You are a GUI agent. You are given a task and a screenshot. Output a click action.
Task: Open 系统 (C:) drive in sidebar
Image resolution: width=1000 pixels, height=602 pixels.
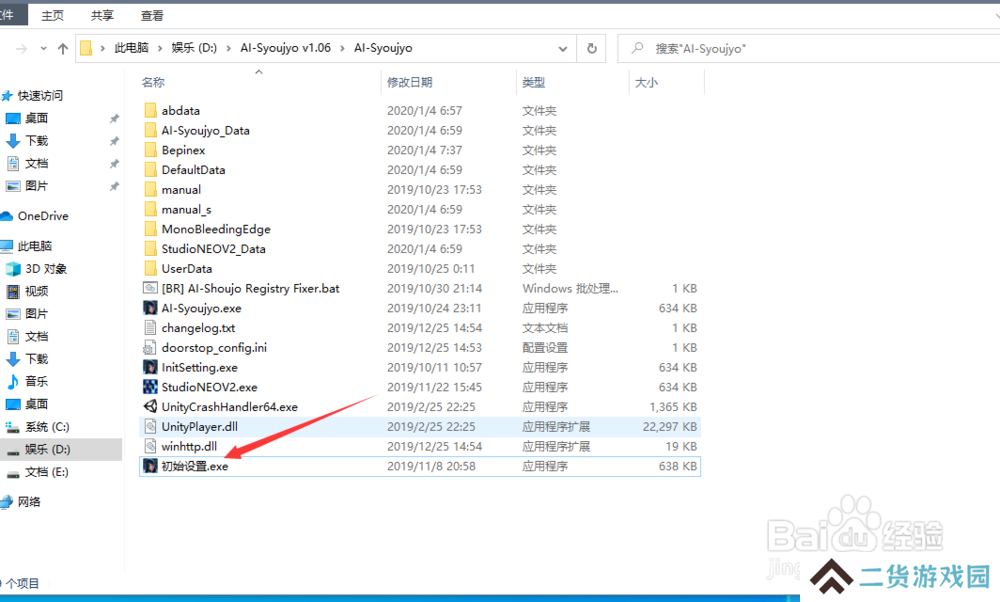(47, 427)
